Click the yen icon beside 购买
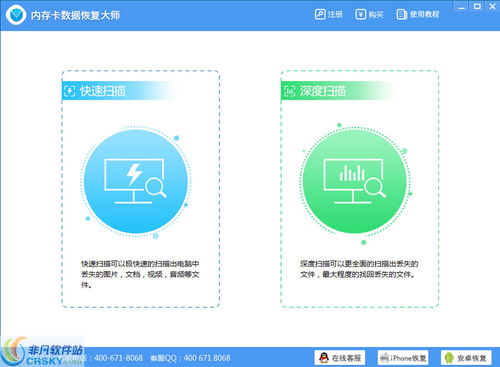Image resolution: width=500 pixels, height=367 pixels. click(x=361, y=14)
